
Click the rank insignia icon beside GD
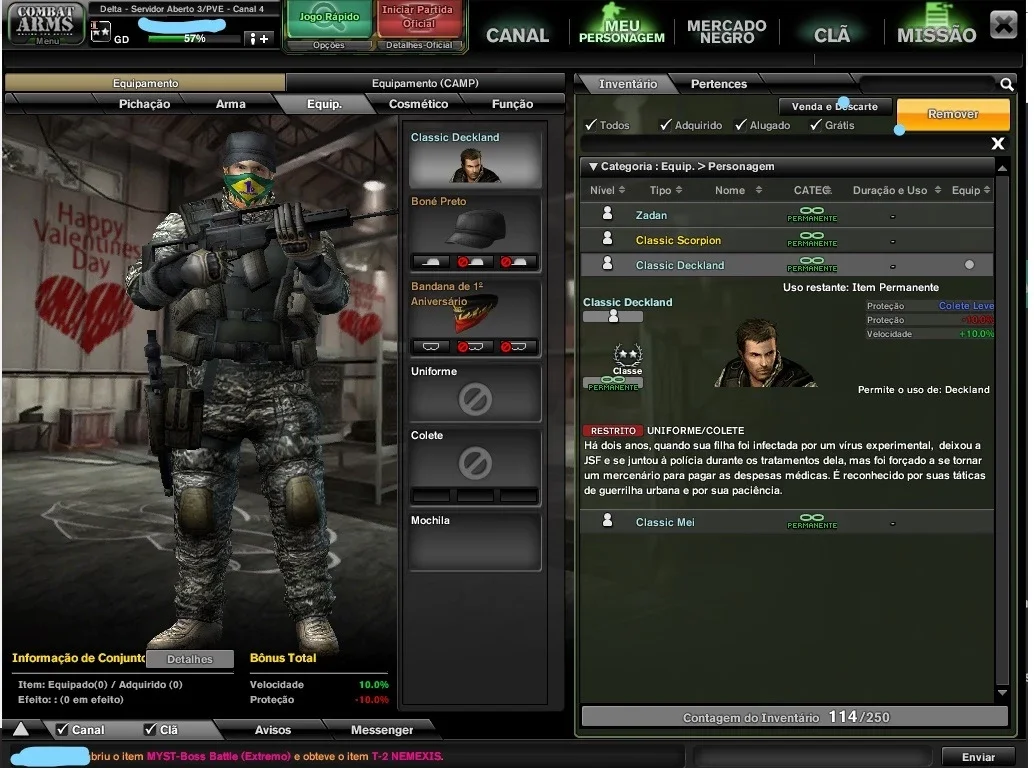pyautogui.click(x=100, y=30)
